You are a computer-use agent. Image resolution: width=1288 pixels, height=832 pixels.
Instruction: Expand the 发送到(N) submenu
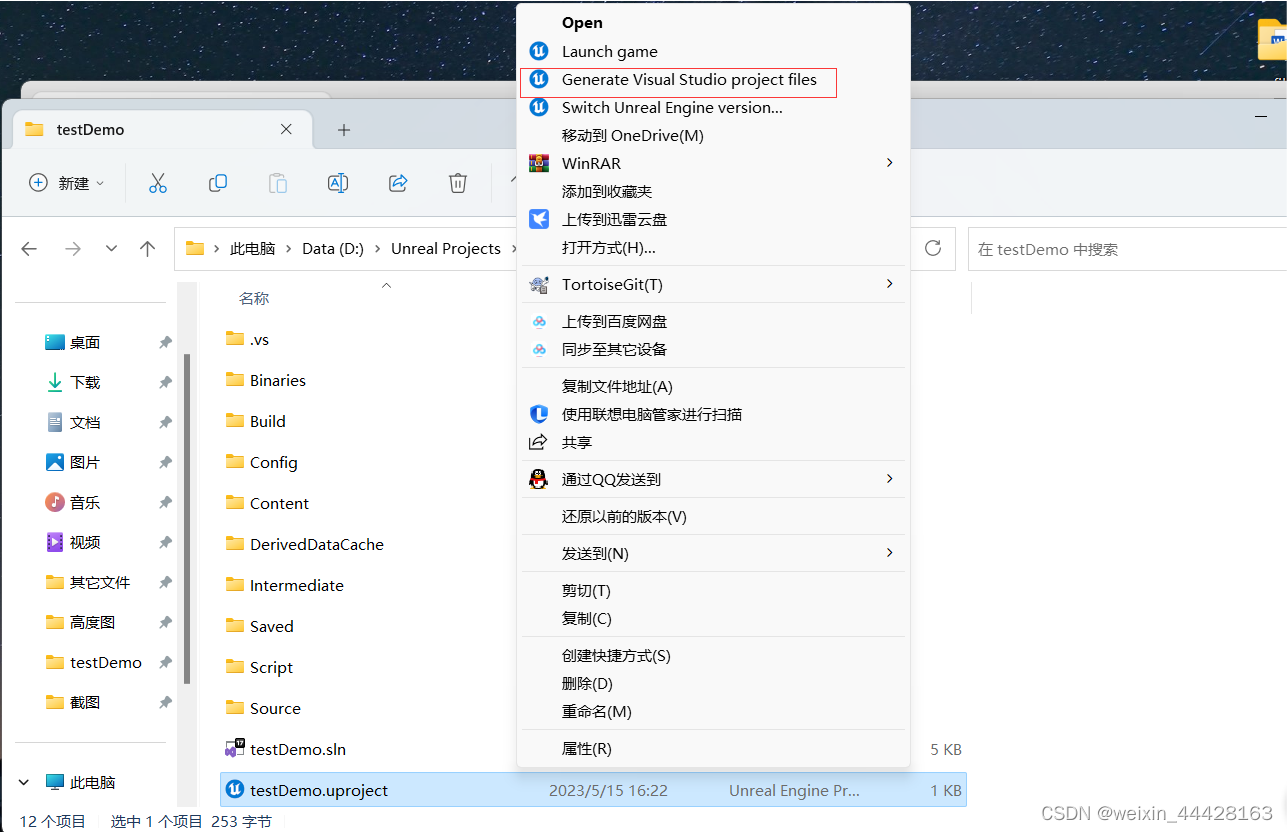coord(713,553)
